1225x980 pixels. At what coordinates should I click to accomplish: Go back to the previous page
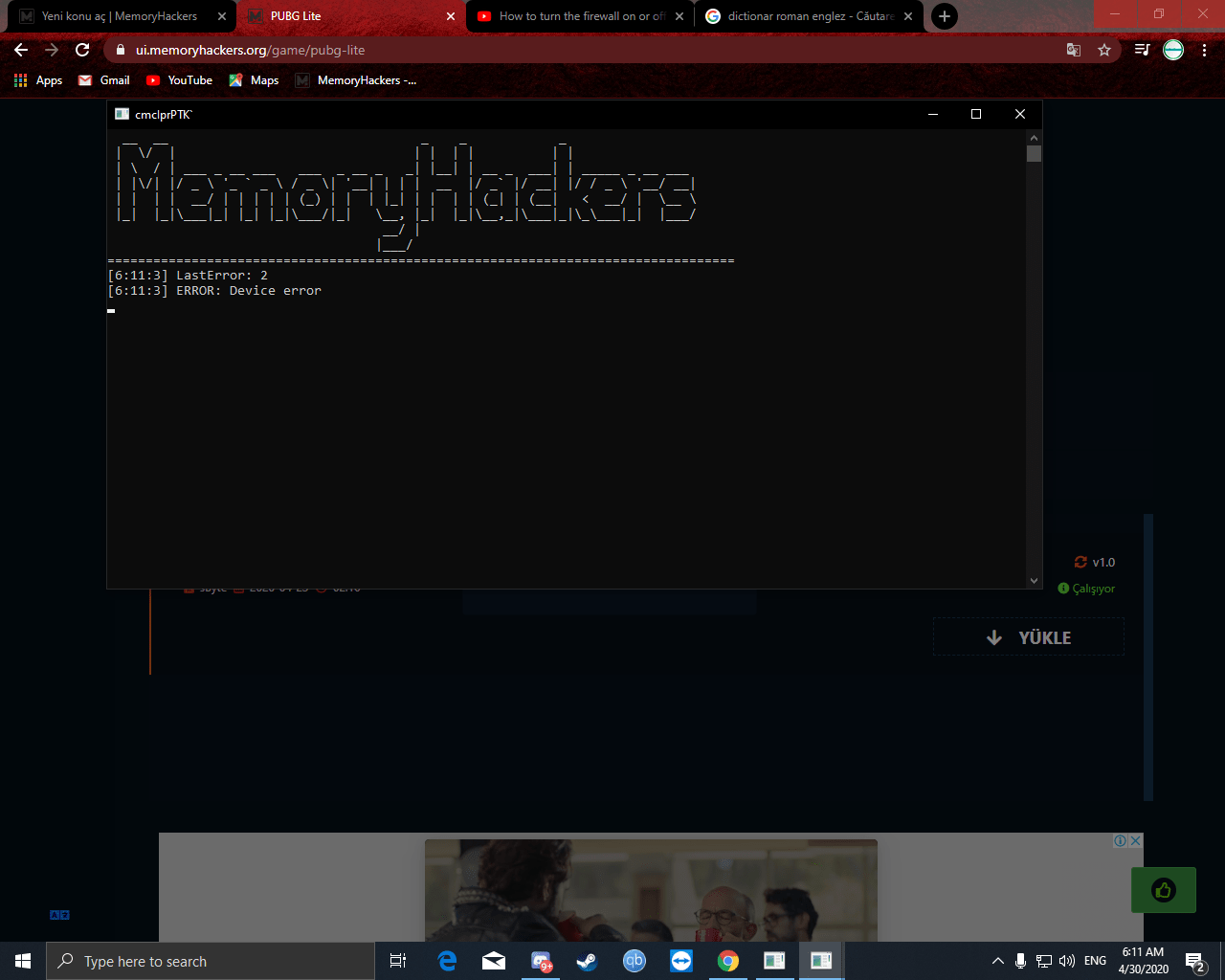[21, 50]
